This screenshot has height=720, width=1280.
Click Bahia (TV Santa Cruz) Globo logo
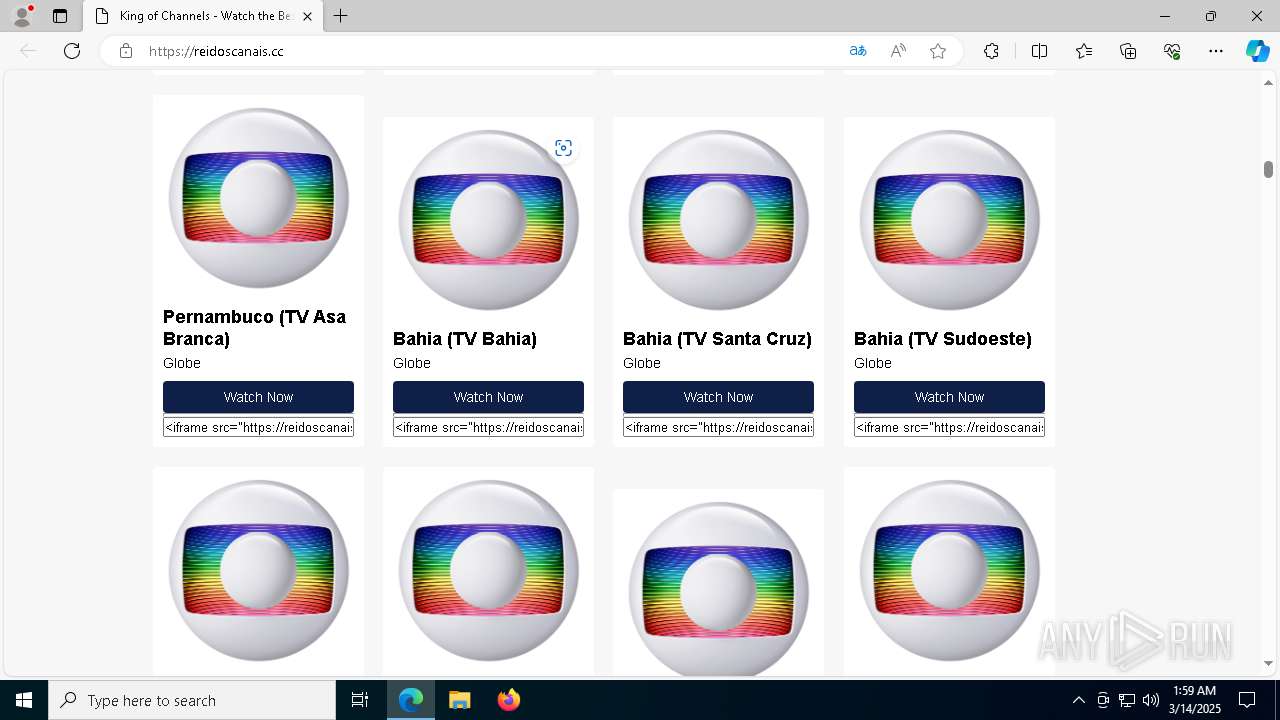pyautogui.click(x=718, y=220)
